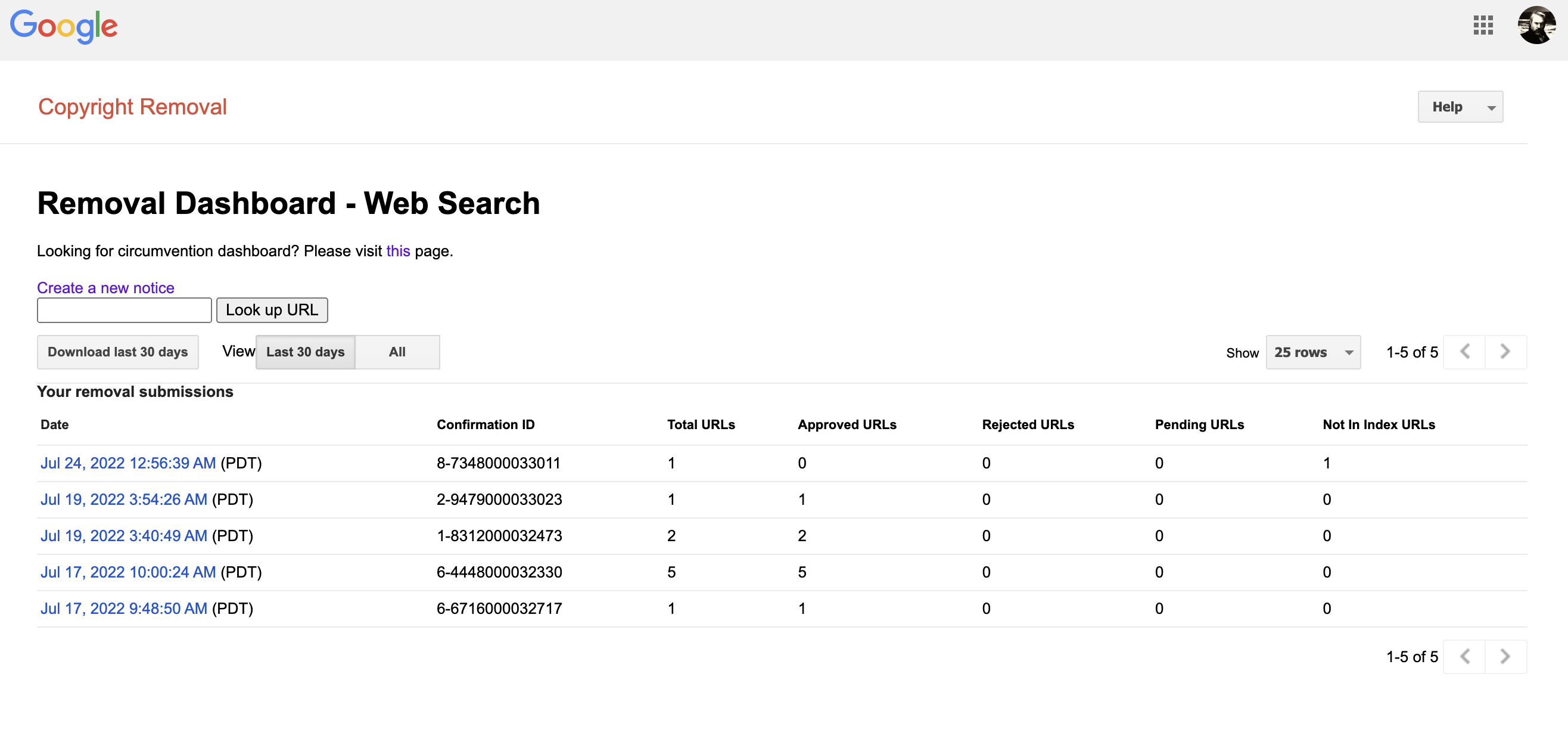Click the Google logo

[64, 26]
